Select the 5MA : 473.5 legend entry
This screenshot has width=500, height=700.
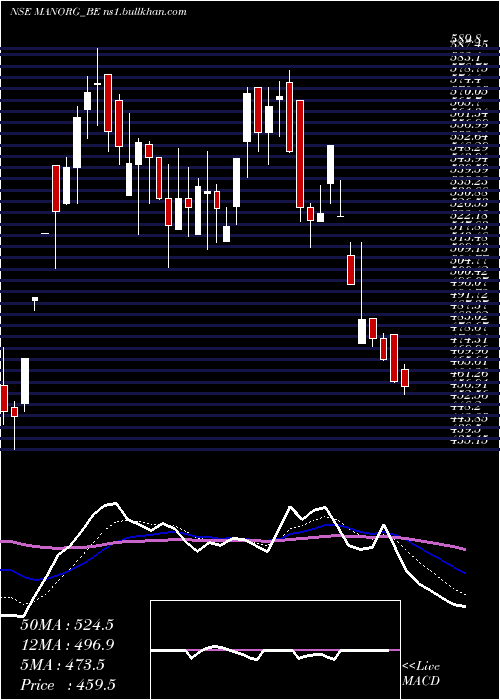(62, 665)
